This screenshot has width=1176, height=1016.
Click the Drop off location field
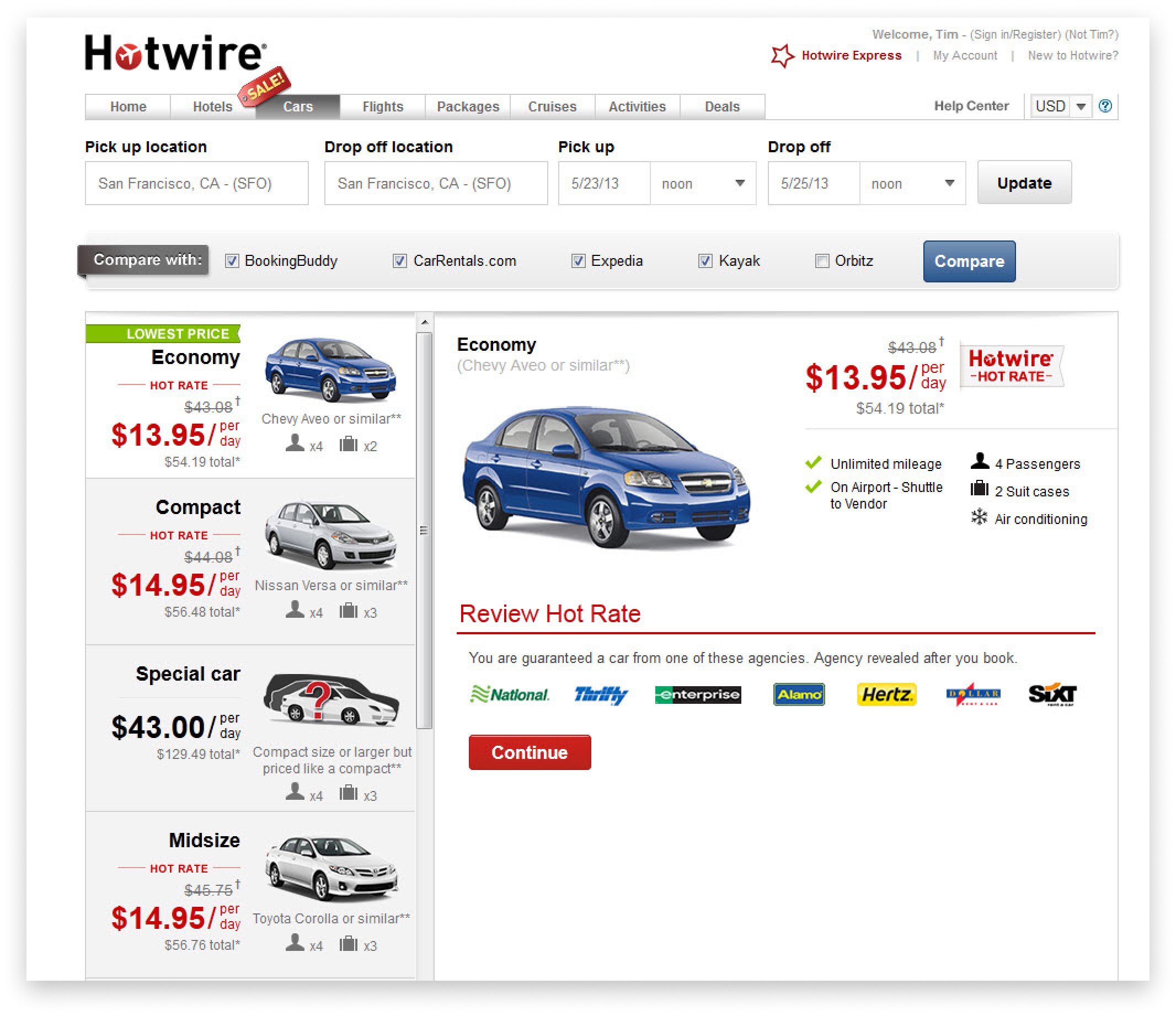click(x=436, y=183)
